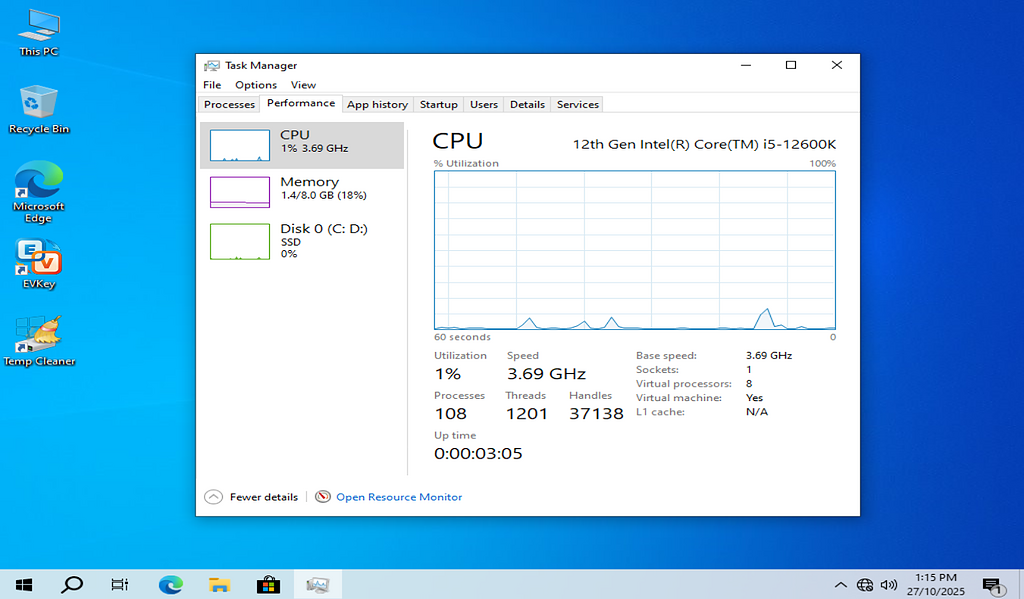
Task: Click the volume speaker tray icon
Action: [889, 585]
